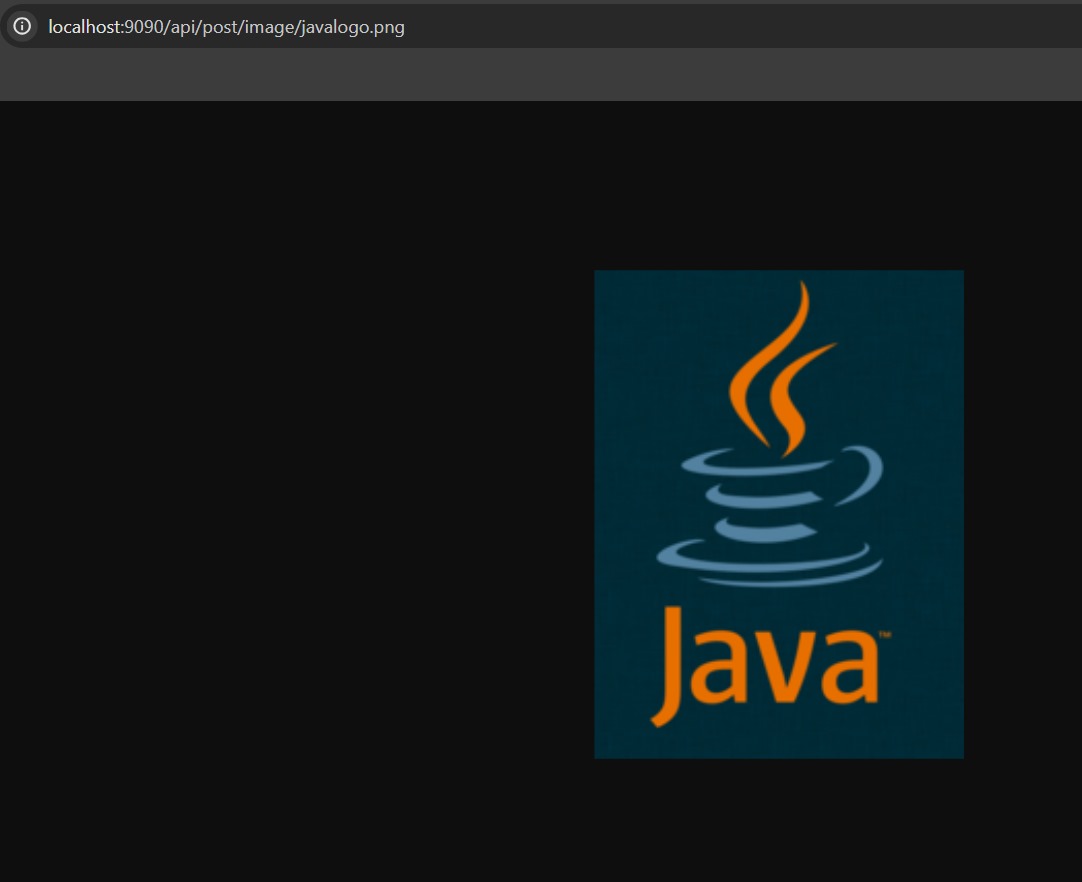The height and width of the screenshot is (882, 1082).
Task: Click the Java logo image
Action: click(x=778, y=514)
